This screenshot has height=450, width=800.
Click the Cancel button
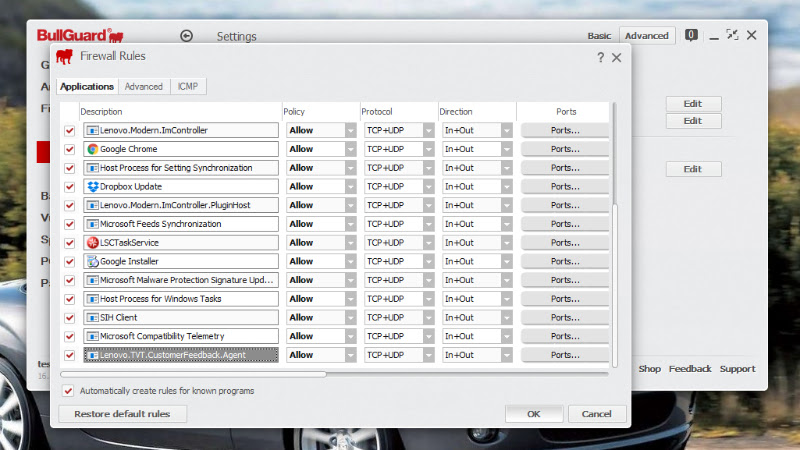click(x=596, y=414)
